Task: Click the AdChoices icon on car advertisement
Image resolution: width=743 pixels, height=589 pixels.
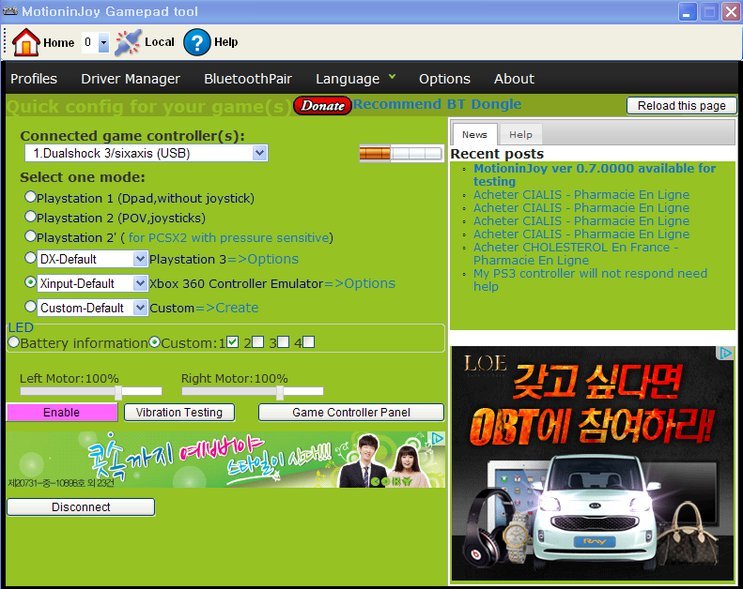Action: coord(725,353)
